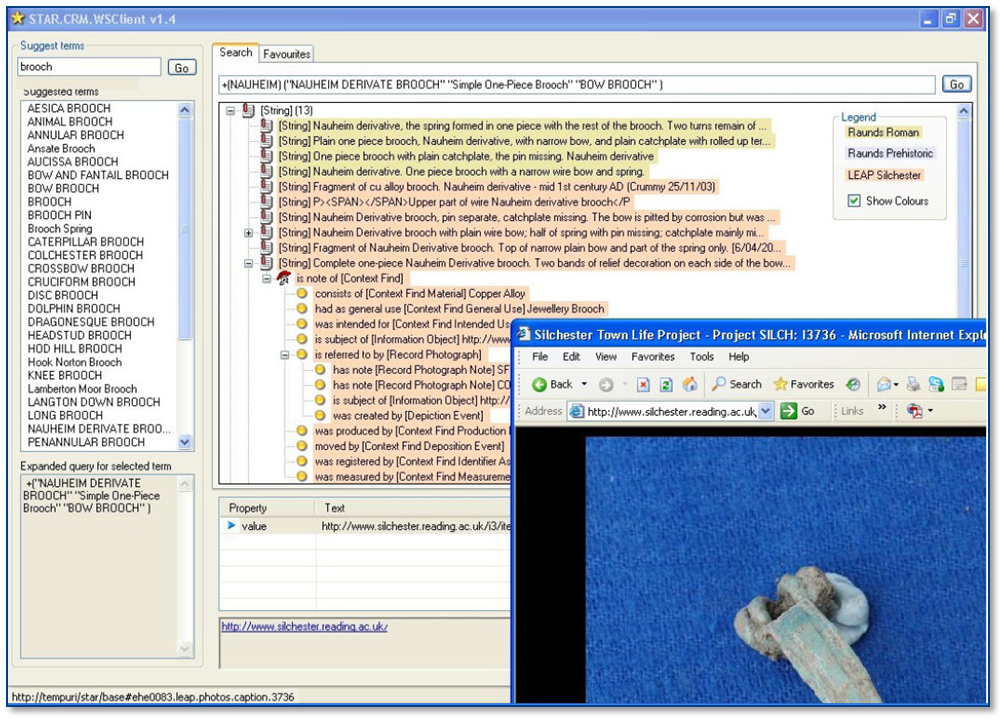Select BOW AND FANTAIL BROOCH term
This screenshot has height=721, width=1004.
[98, 175]
